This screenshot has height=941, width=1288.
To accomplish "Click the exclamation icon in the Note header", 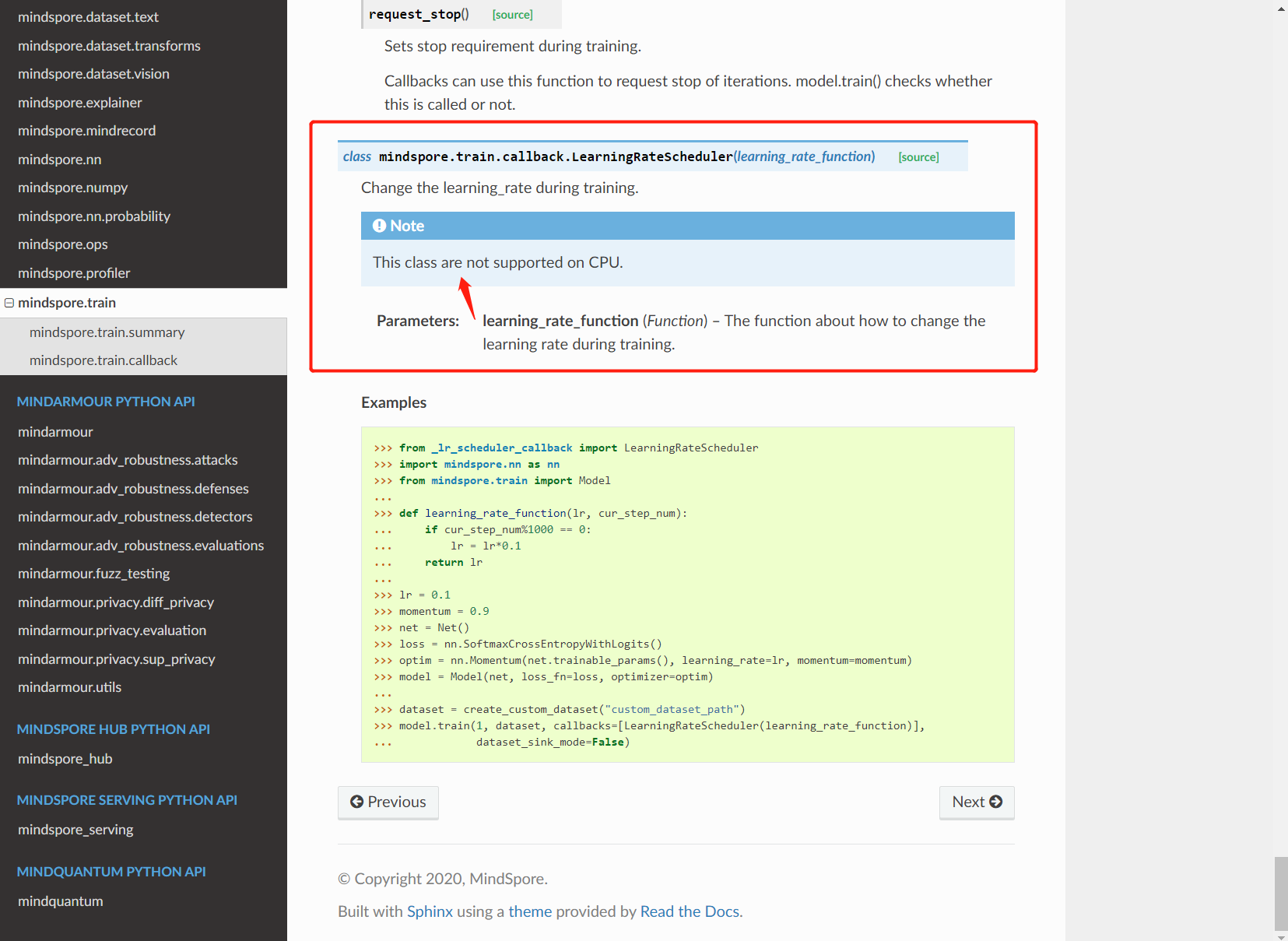I will pos(379,226).
